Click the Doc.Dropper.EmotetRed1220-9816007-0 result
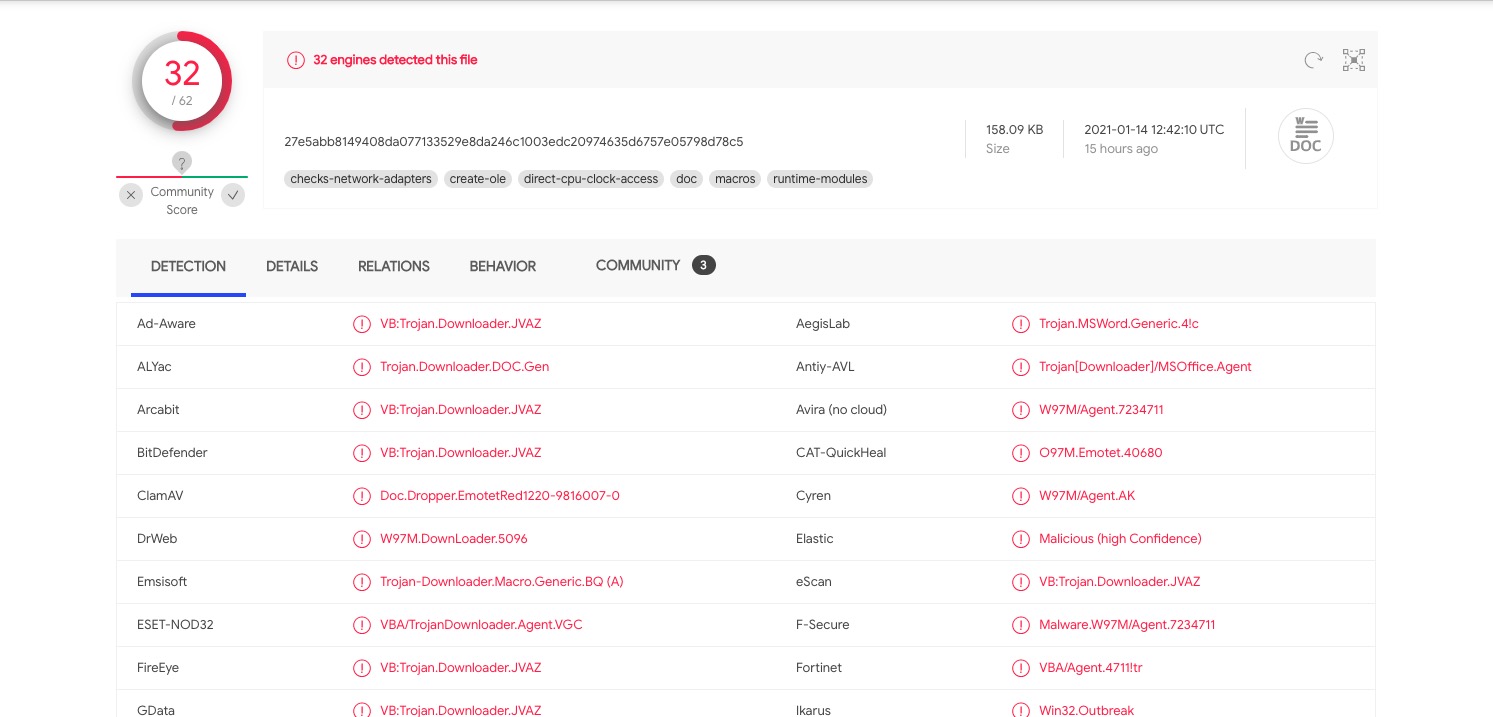This screenshot has height=717, width=1493. point(500,496)
